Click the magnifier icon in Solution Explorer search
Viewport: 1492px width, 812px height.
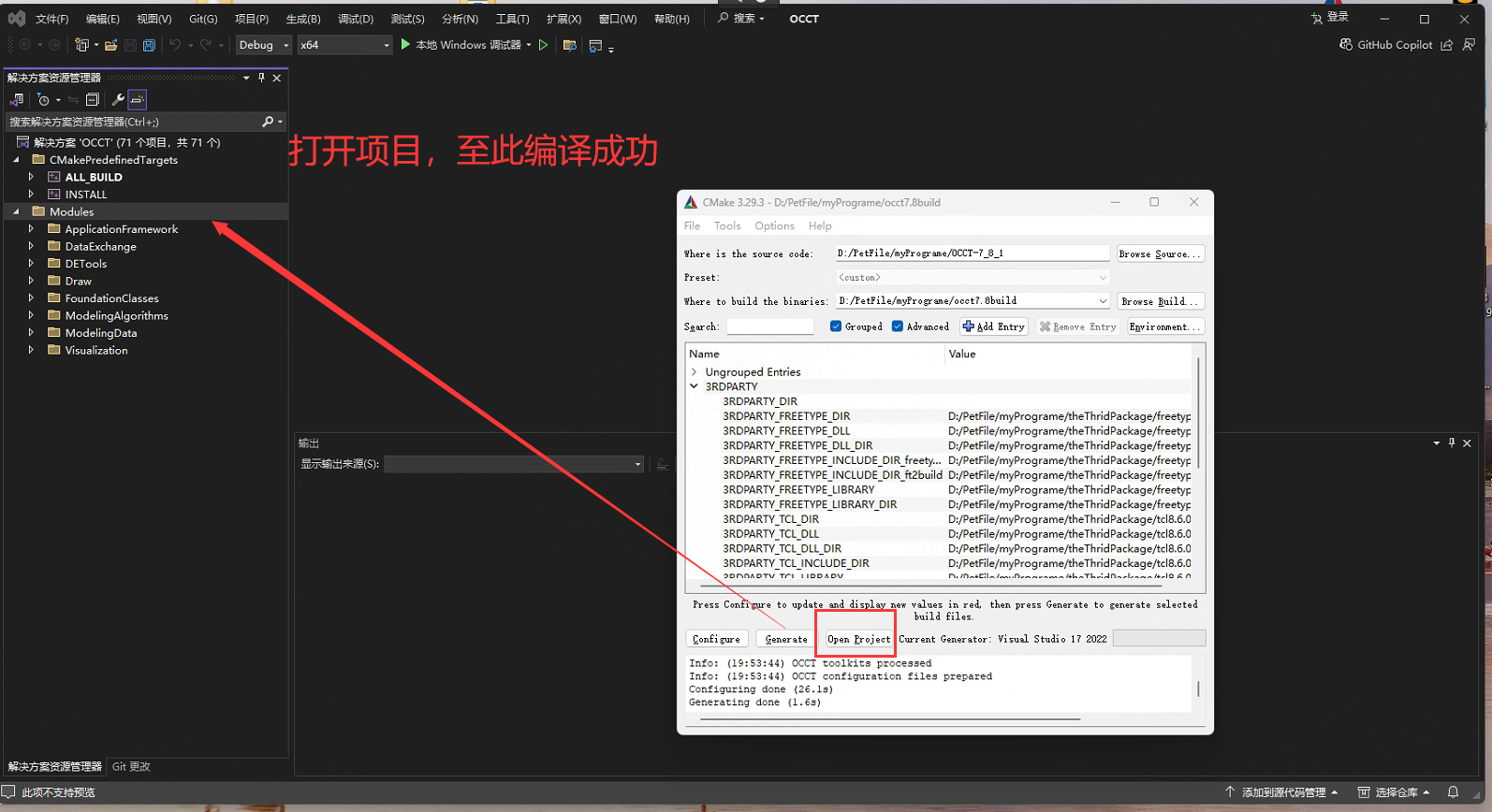[268, 122]
